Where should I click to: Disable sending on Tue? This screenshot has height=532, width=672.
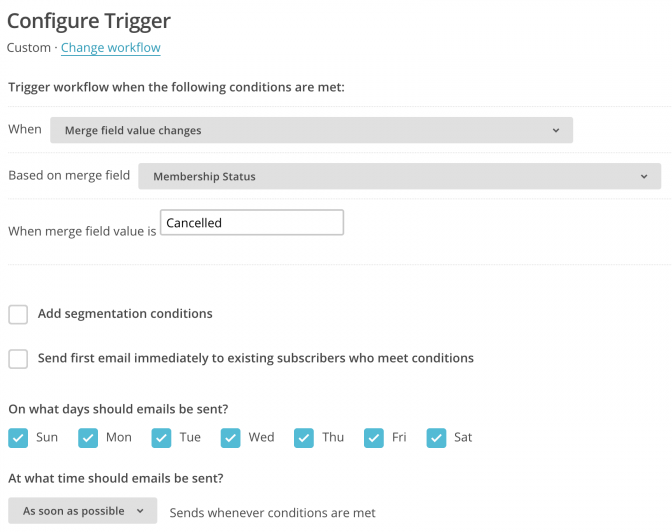click(162, 438)
